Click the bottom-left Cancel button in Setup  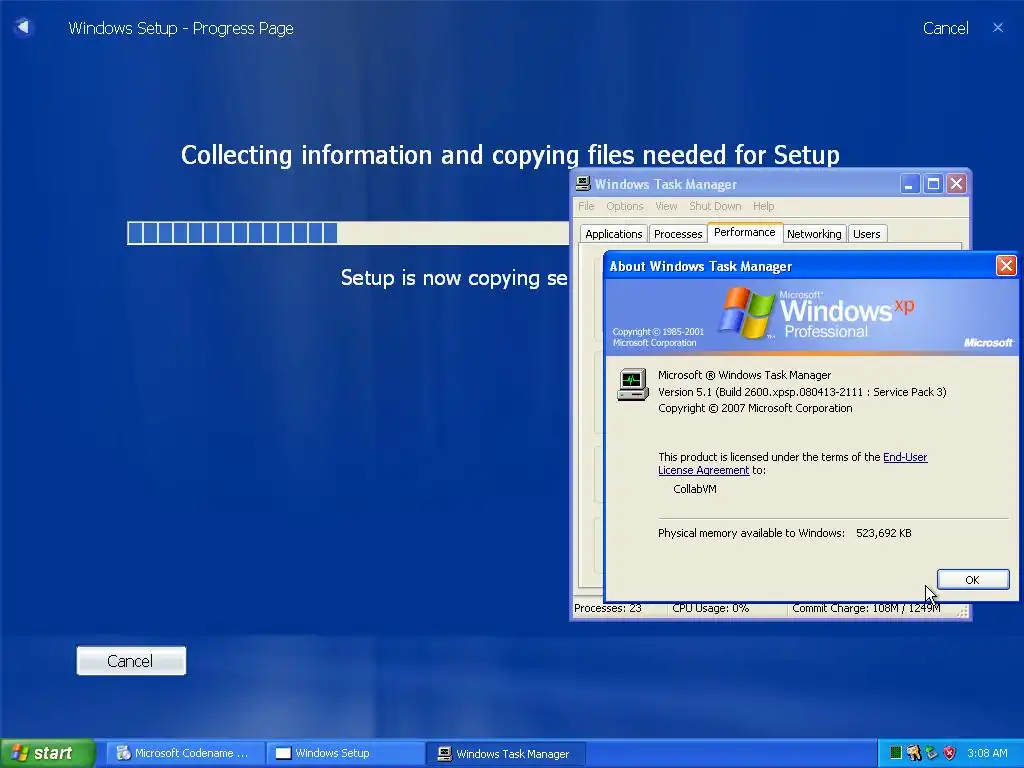click(x=131, y=661)
